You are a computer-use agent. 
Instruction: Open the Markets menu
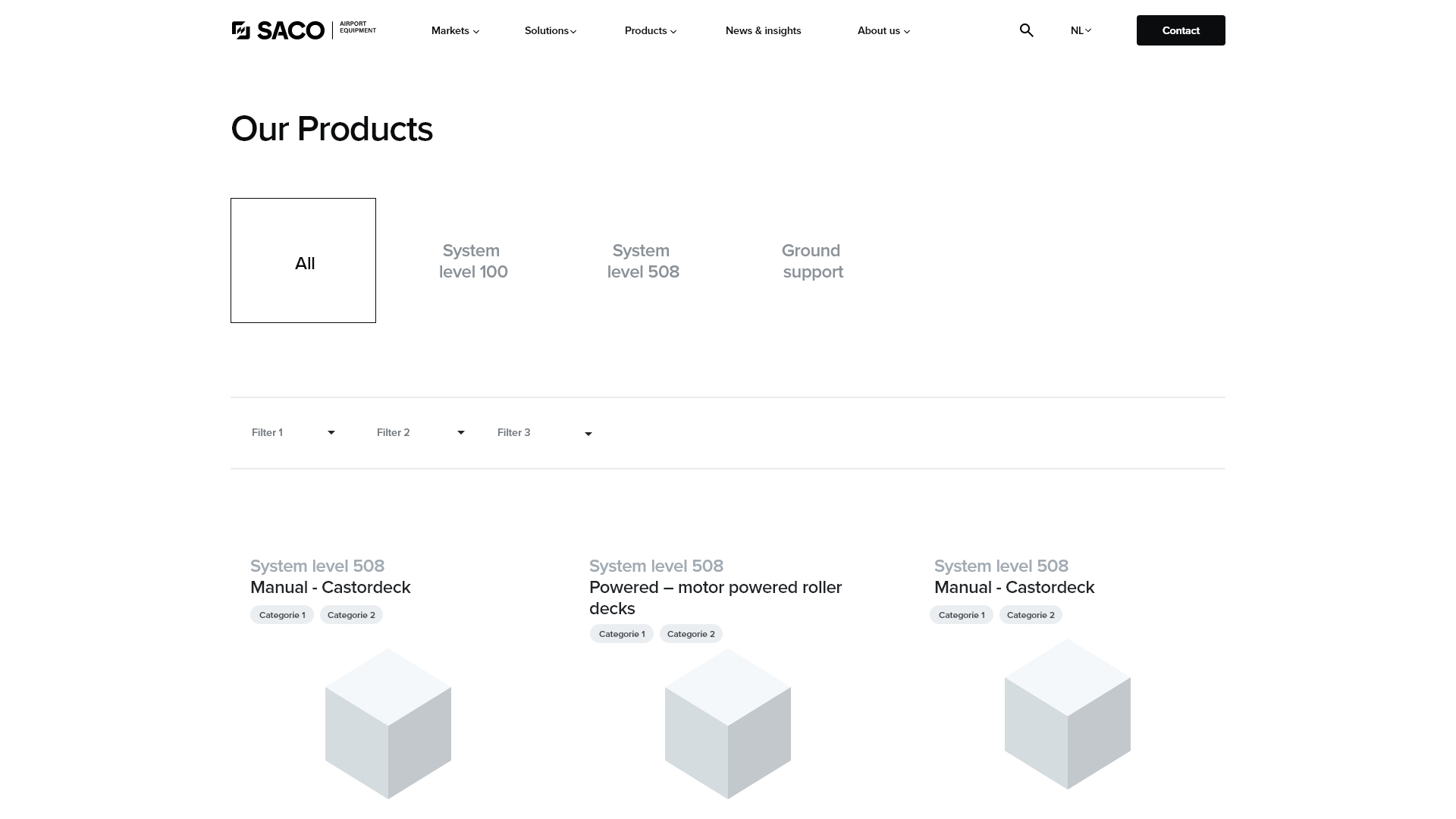[x=455, y=31]
